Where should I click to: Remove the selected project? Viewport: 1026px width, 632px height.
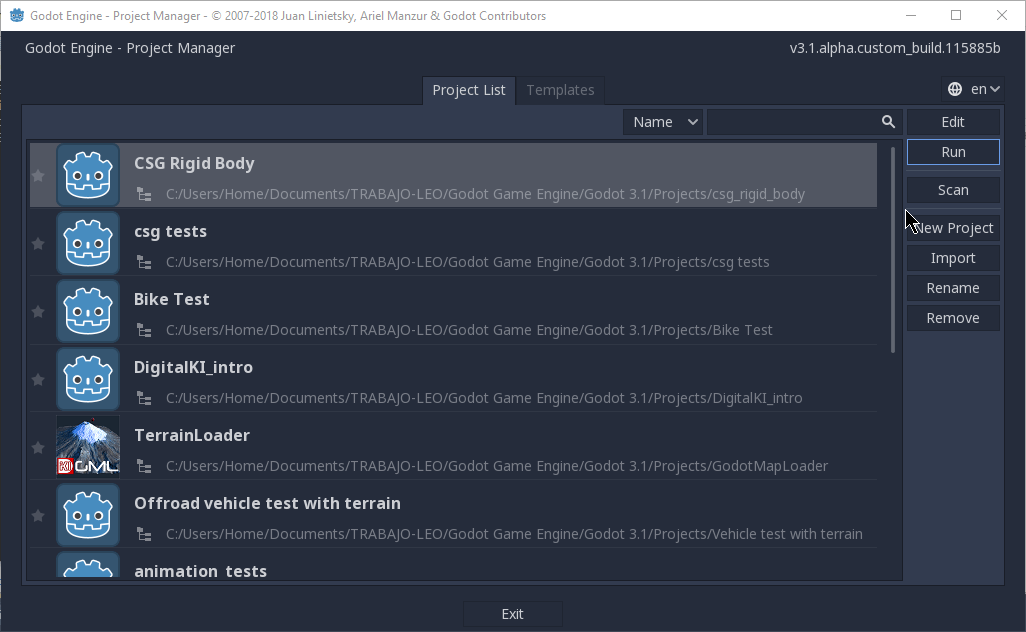(953, 319)
